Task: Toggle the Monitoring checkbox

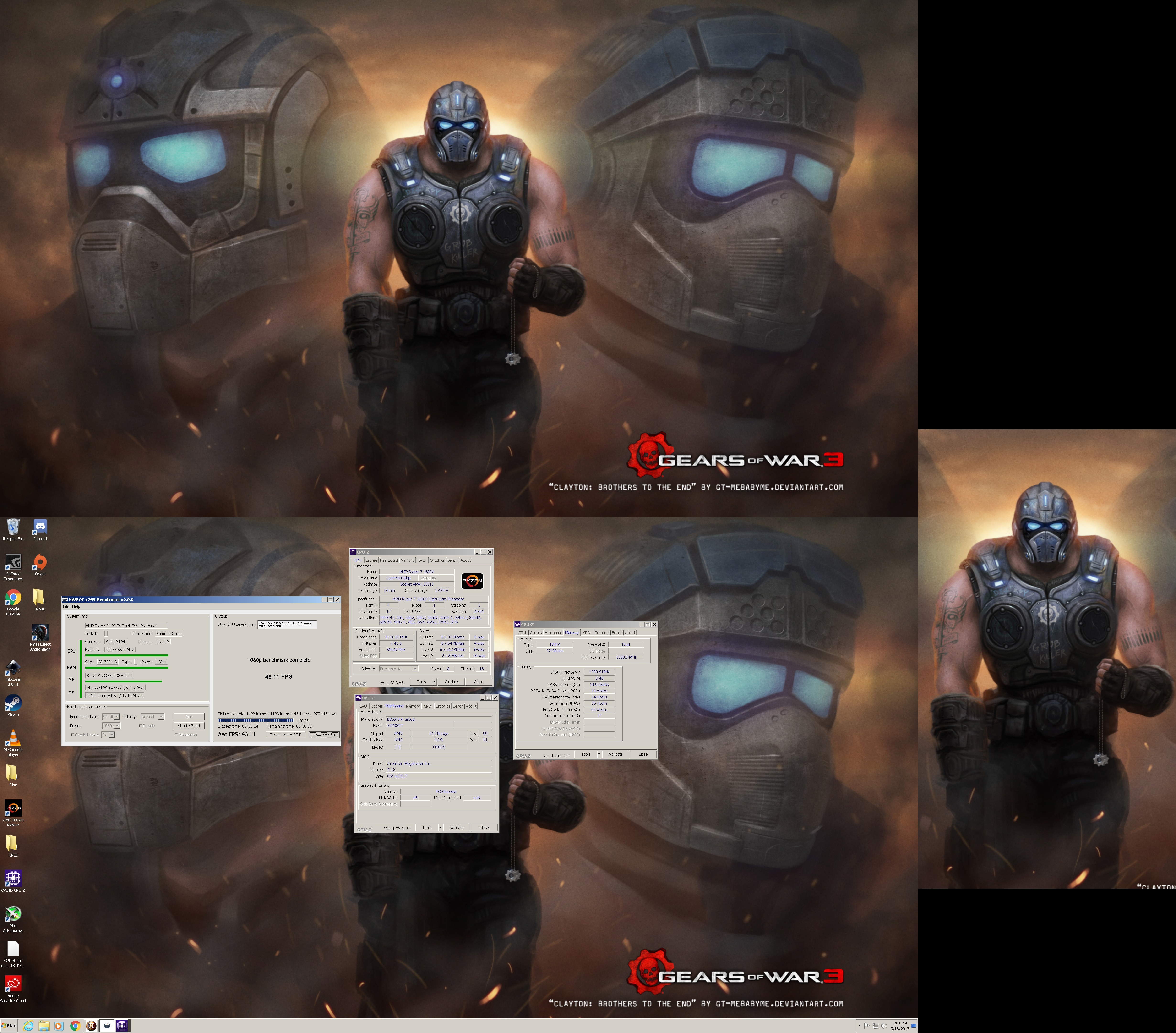Action: [x=176, y=735]
